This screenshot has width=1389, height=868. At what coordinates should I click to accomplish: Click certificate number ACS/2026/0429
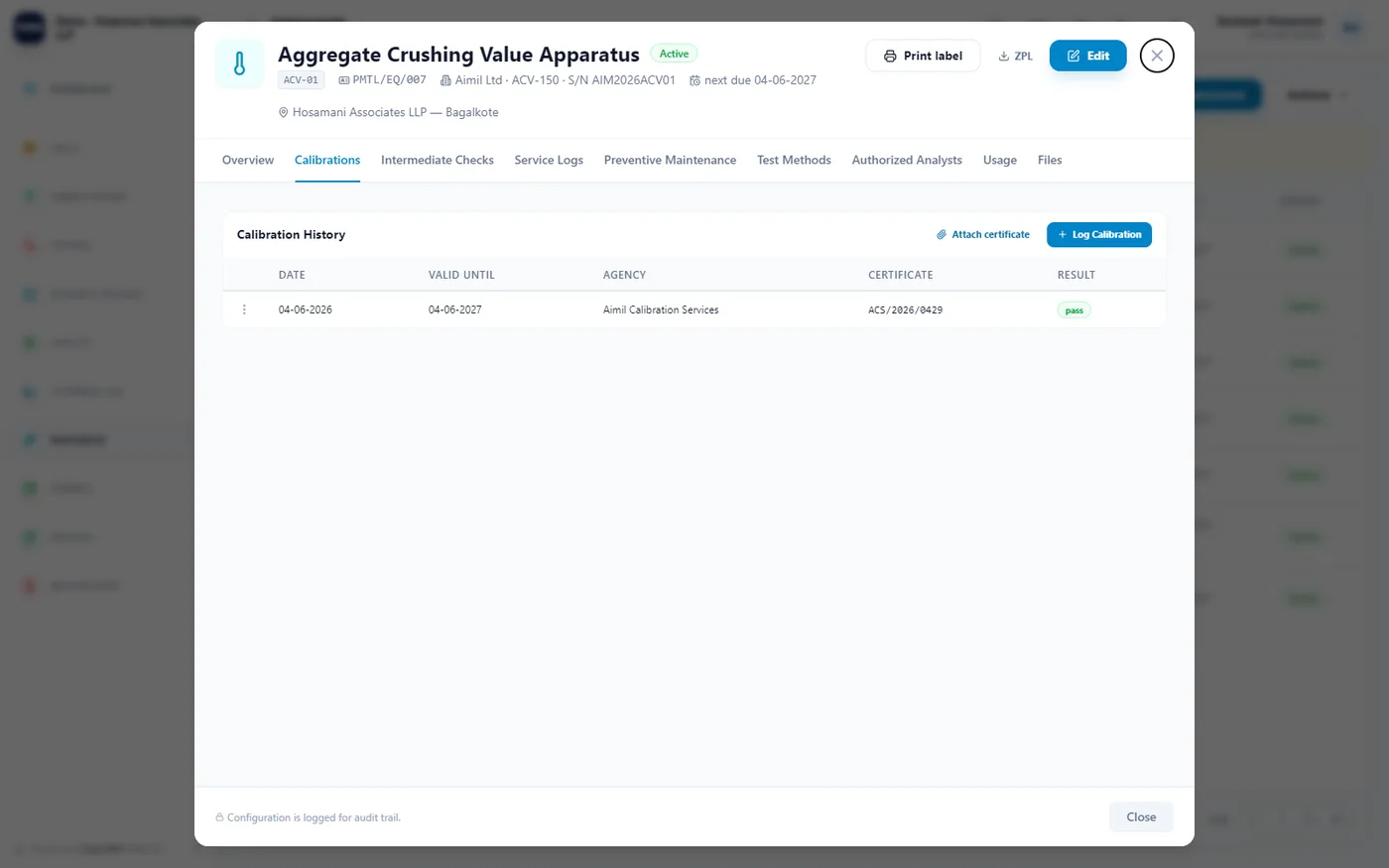906,310
